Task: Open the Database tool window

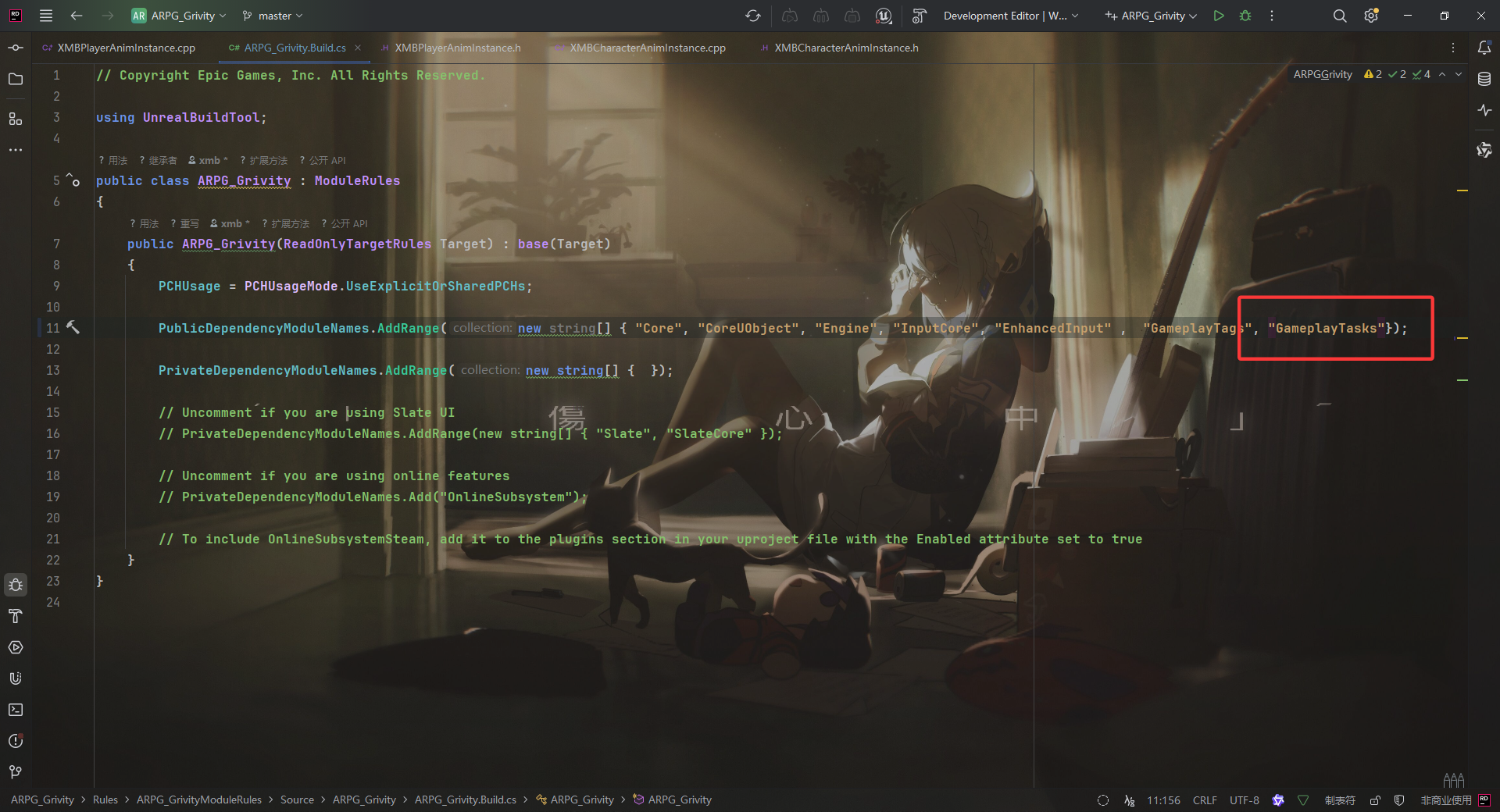Action: (1484, 79)
